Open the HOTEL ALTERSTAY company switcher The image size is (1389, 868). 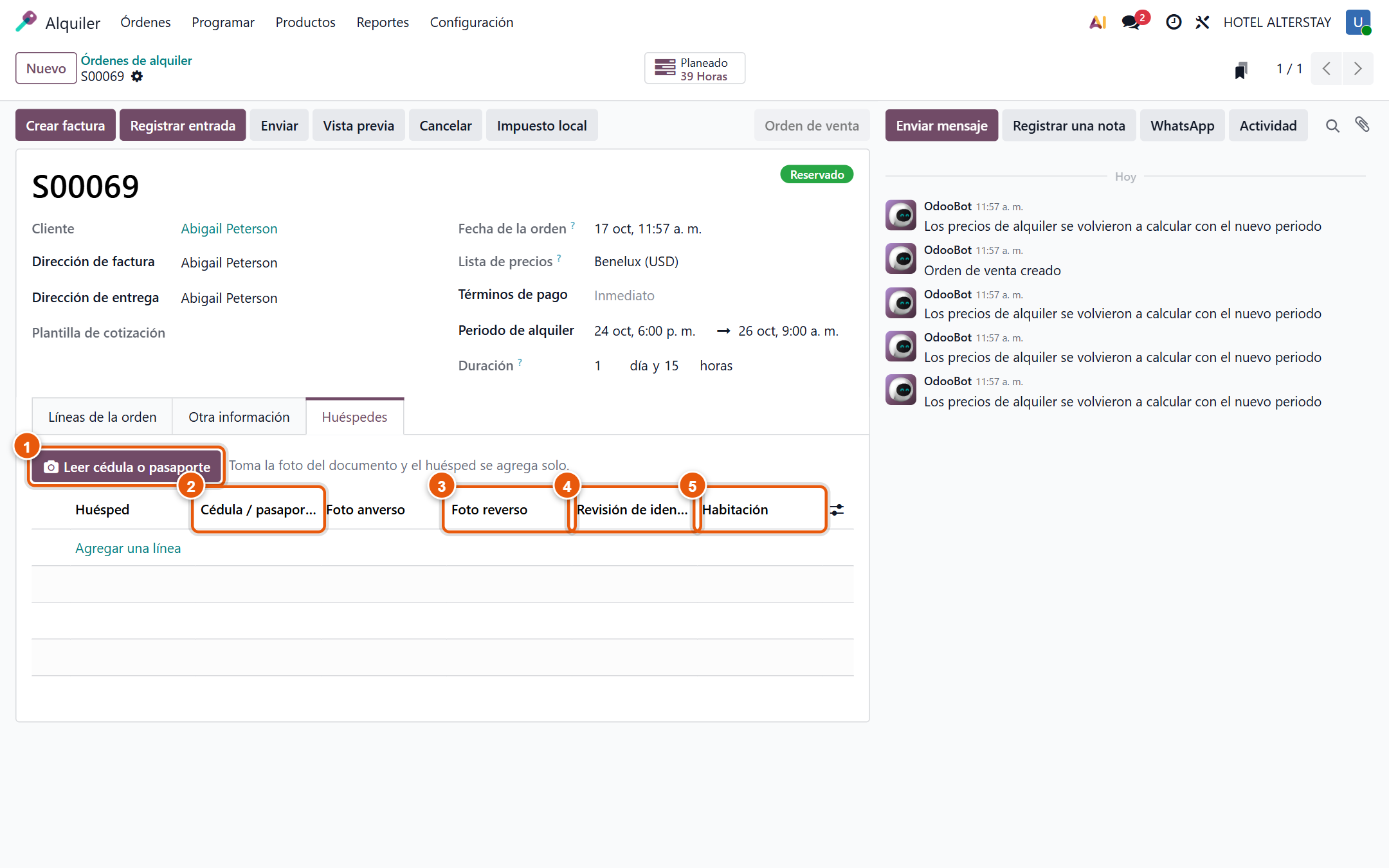1277,23
